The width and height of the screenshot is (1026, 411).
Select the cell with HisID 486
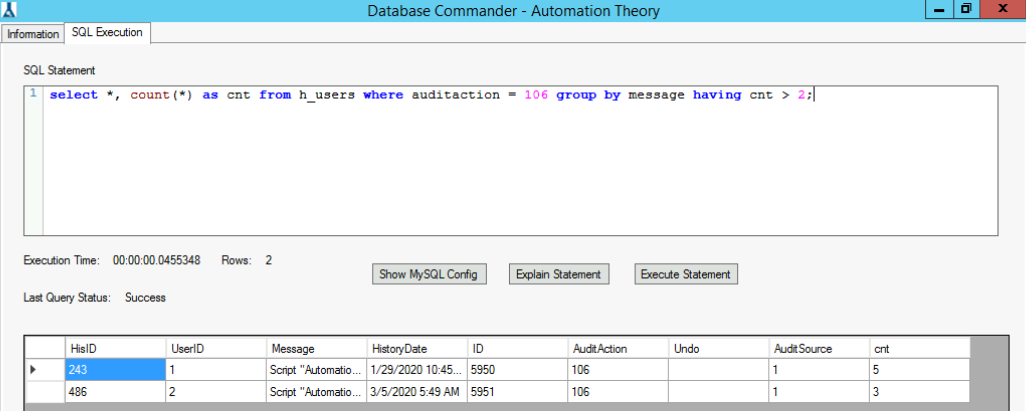point(115,392)
